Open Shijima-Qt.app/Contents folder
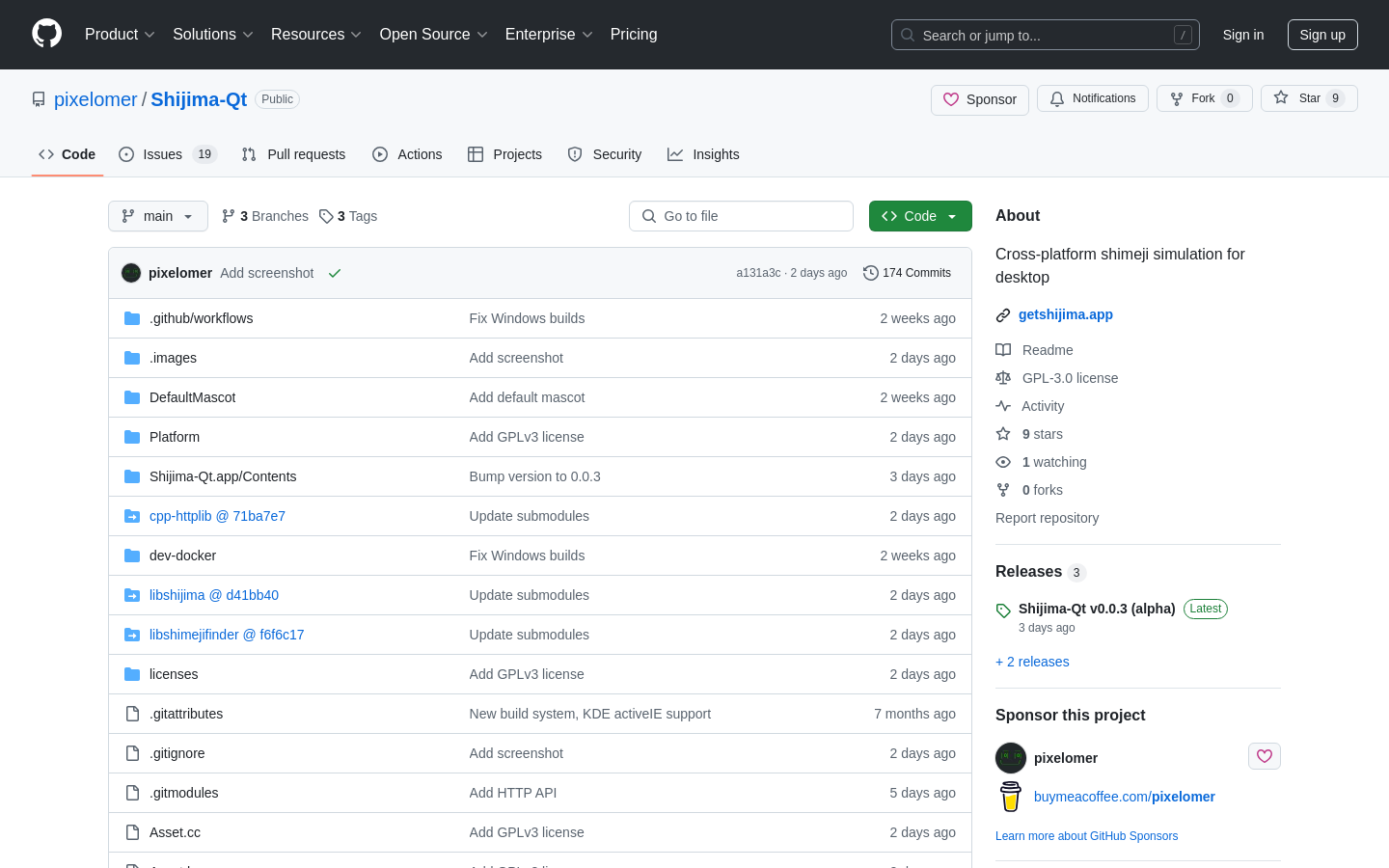Viewport: 1389px width, 868px height. [x=223, y=476]
